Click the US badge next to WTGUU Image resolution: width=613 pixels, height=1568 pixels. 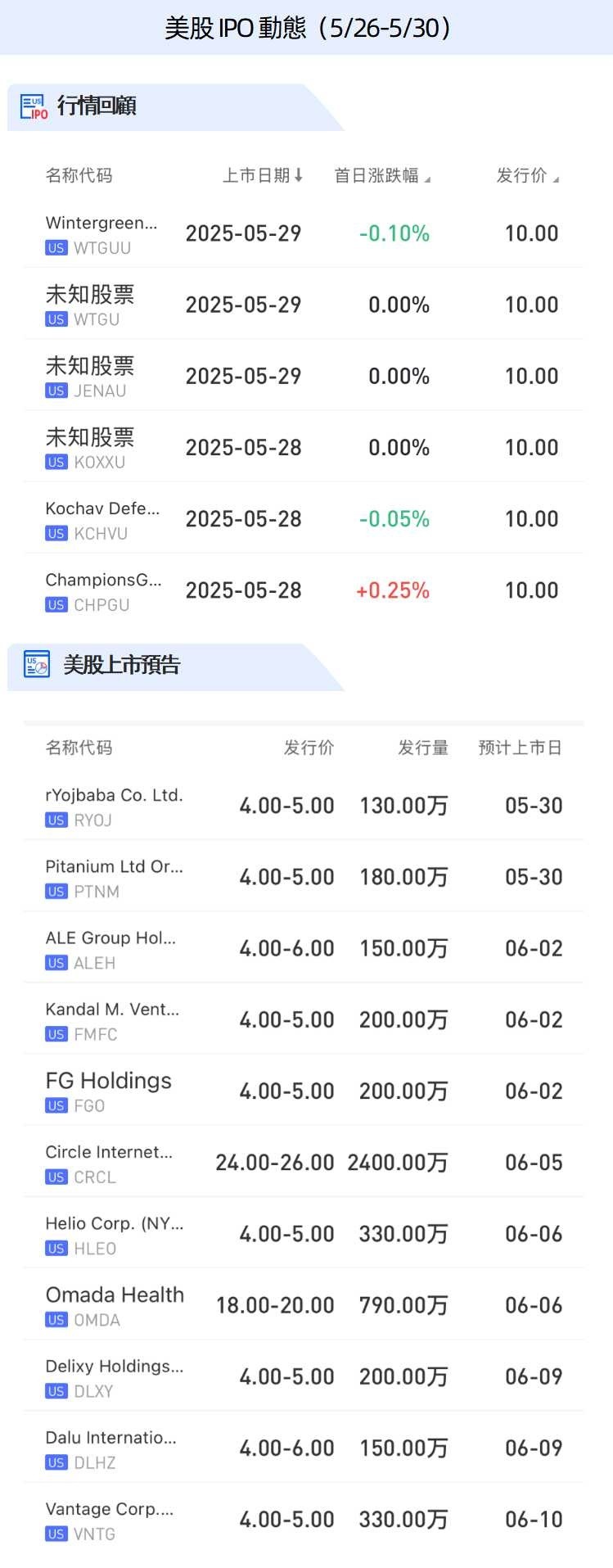click(x=56, y=248)
